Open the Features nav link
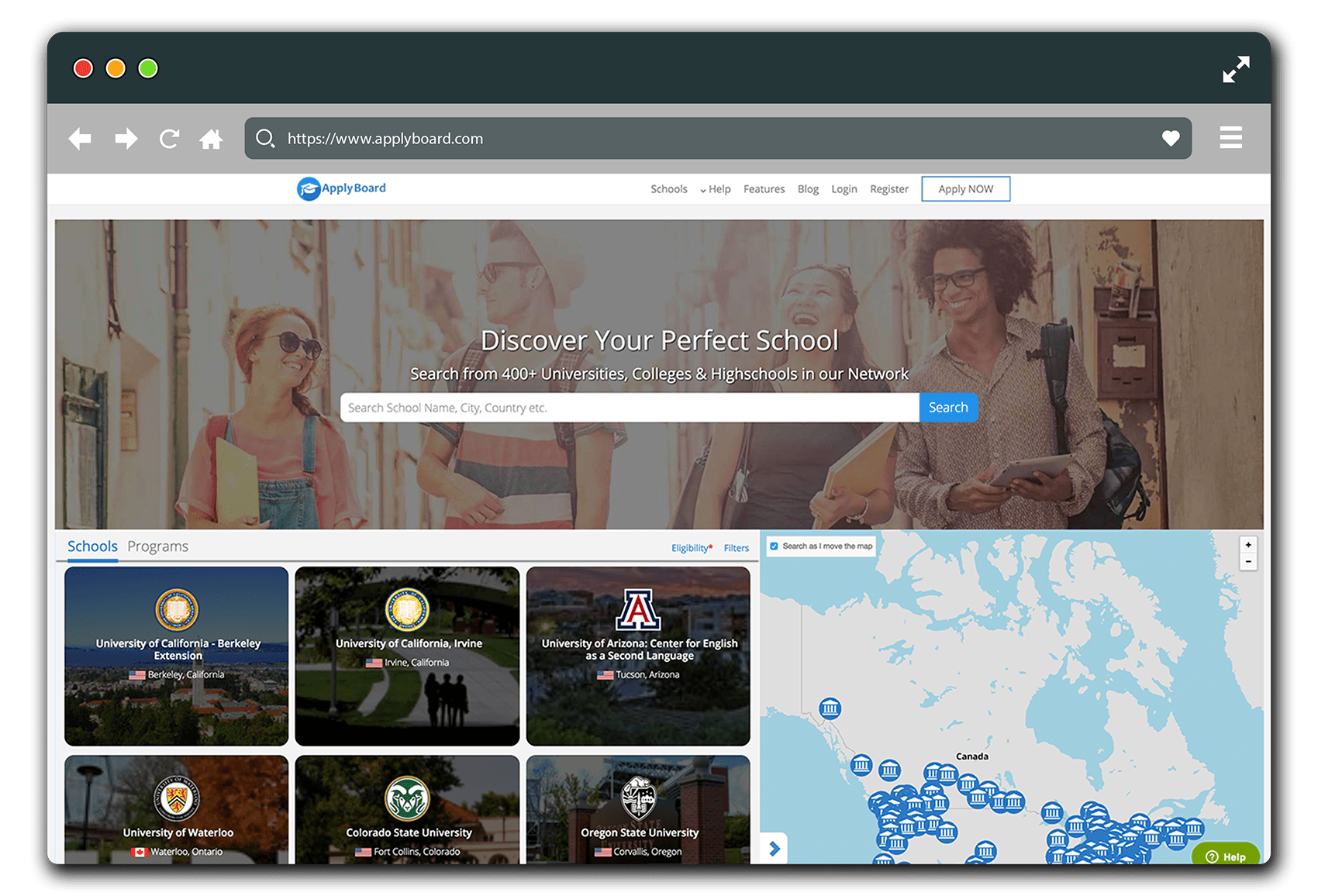This screenshot has height=896, width=1318. point(764,189)
